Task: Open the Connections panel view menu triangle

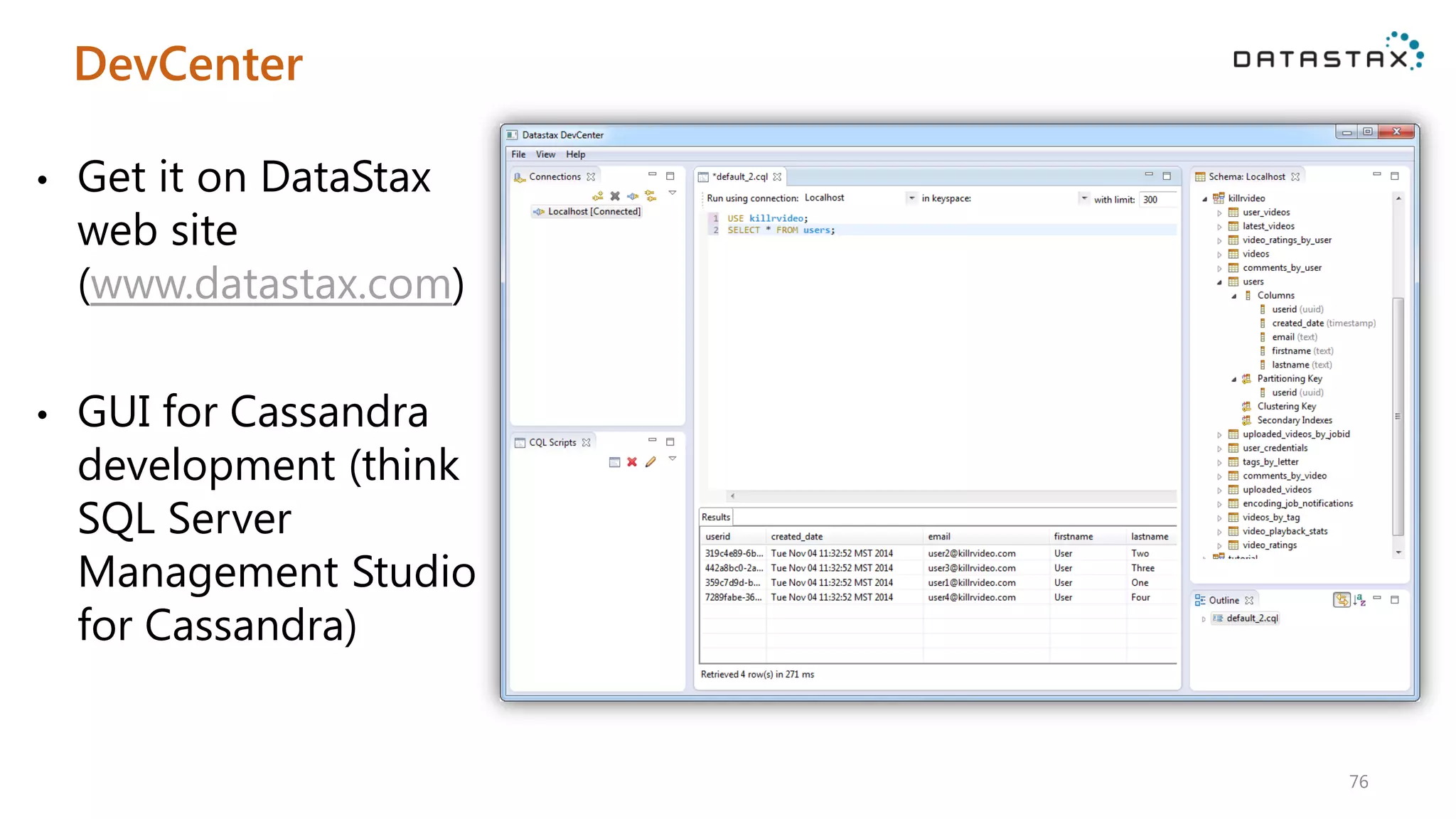Action: tap(672, 193)
